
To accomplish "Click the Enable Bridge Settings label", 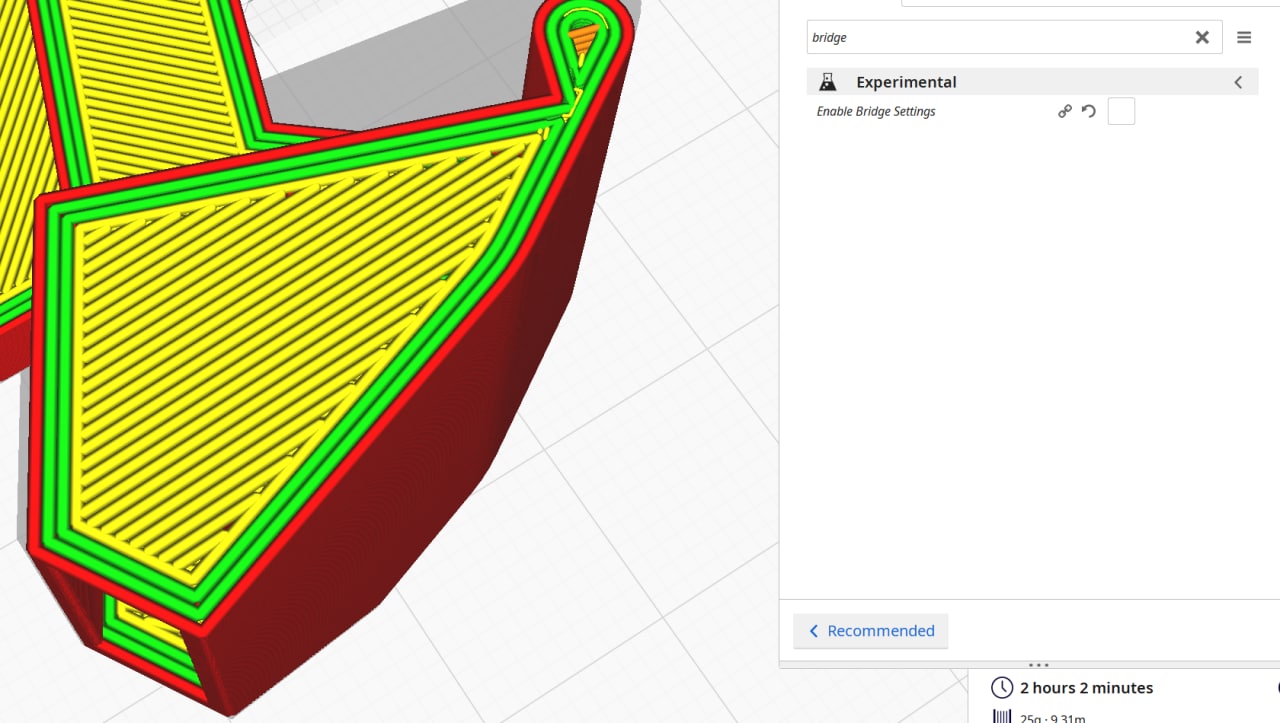I will point(876,111).
